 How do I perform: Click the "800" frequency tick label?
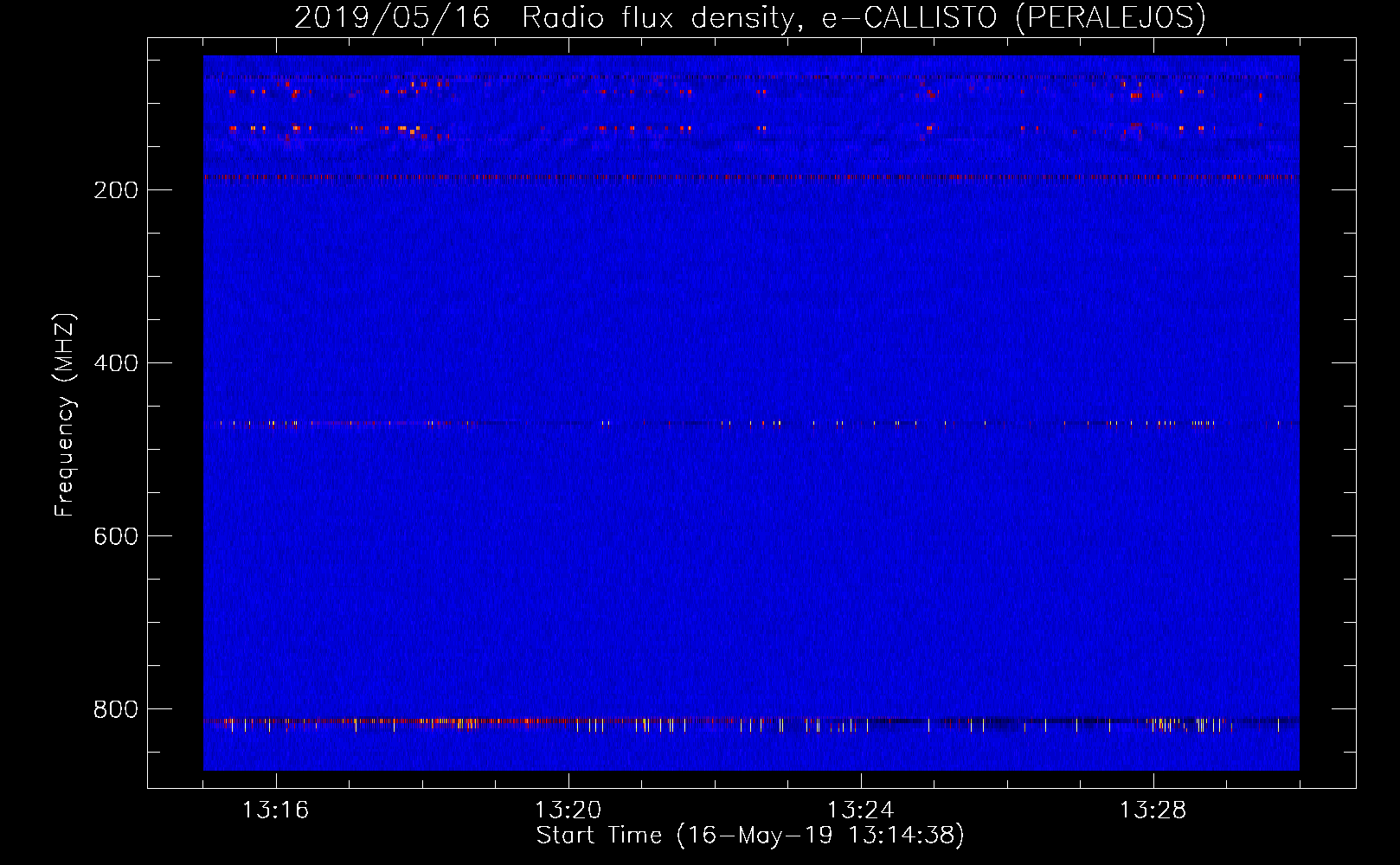(116, 709)
